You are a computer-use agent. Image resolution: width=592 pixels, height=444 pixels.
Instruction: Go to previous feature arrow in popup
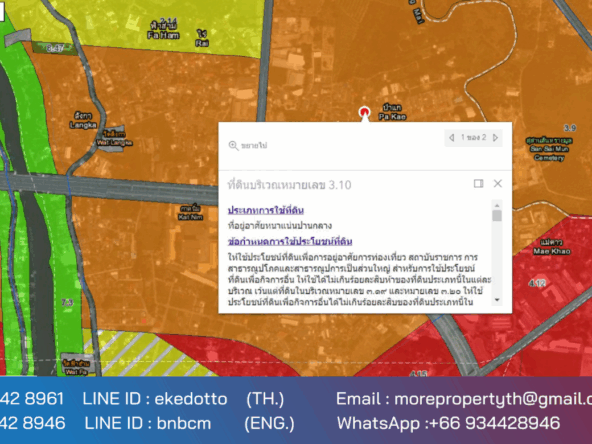point(452,138)
